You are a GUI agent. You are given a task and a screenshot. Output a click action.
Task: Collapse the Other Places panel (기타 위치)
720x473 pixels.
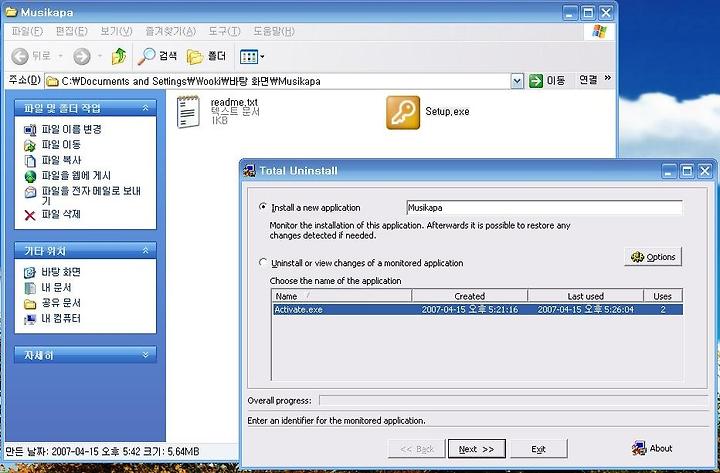(145, 250)
